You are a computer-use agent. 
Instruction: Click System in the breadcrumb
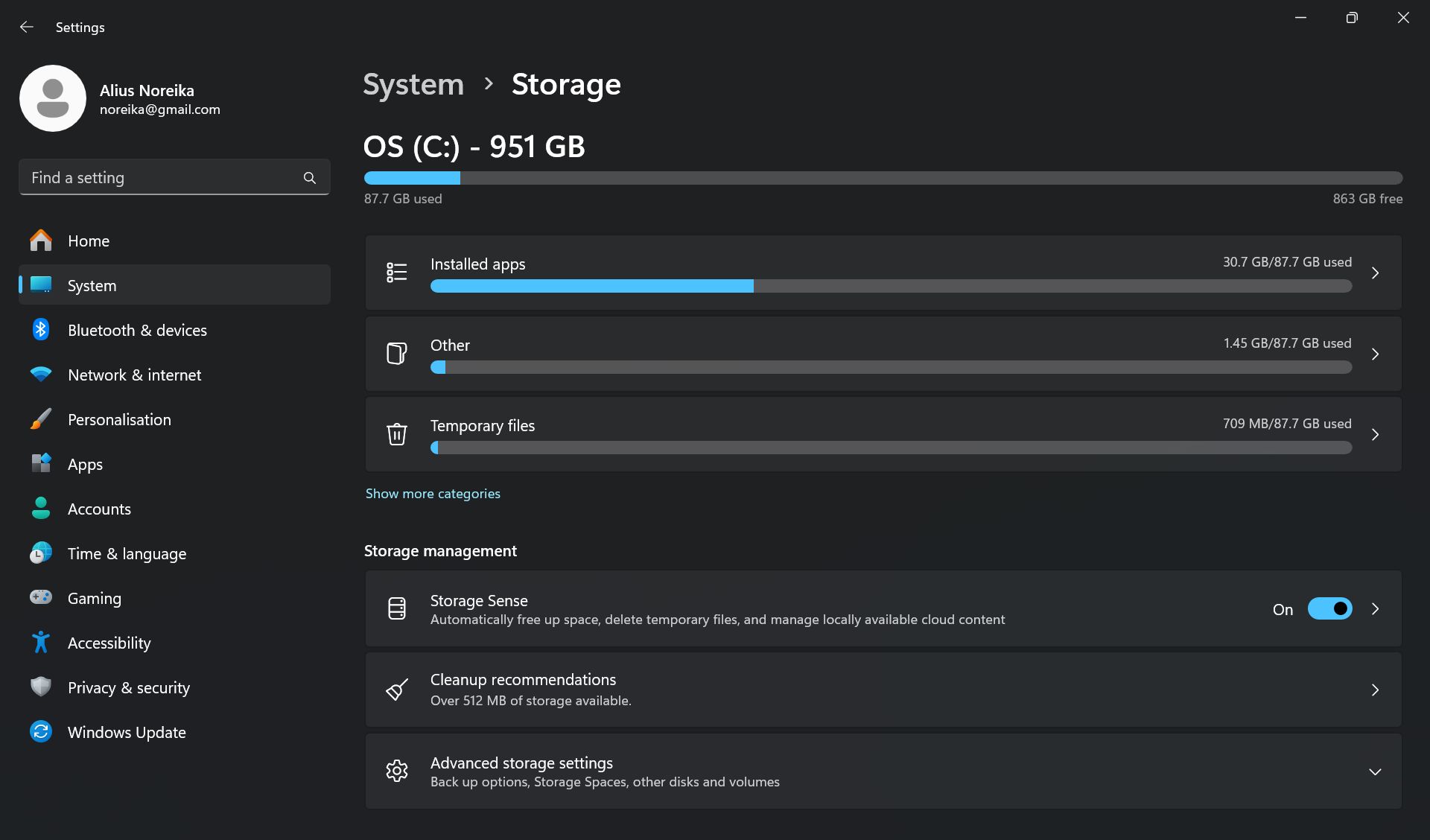(x=413, y=84)
